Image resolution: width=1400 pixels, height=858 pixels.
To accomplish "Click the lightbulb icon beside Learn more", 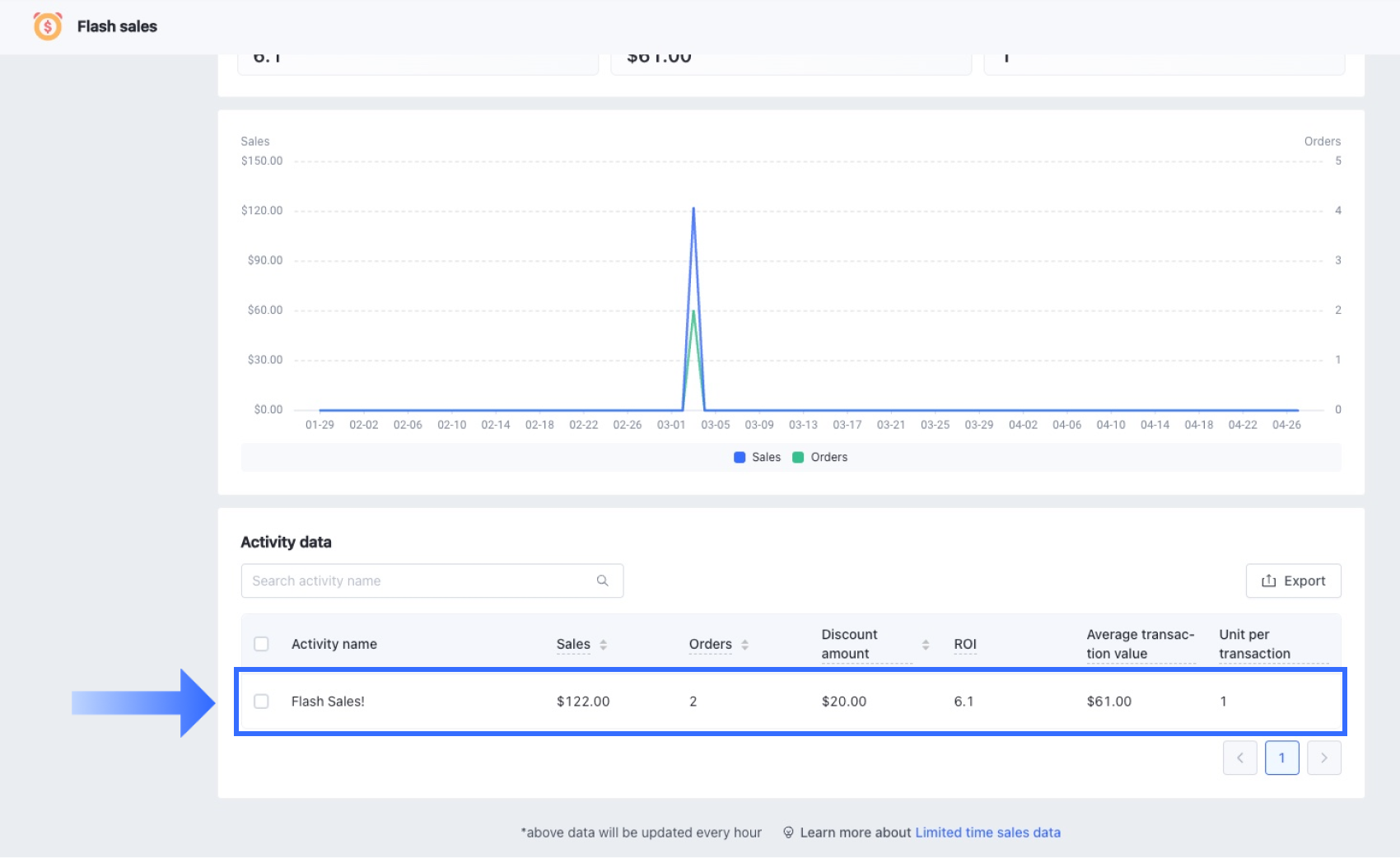I will (788, 832).
